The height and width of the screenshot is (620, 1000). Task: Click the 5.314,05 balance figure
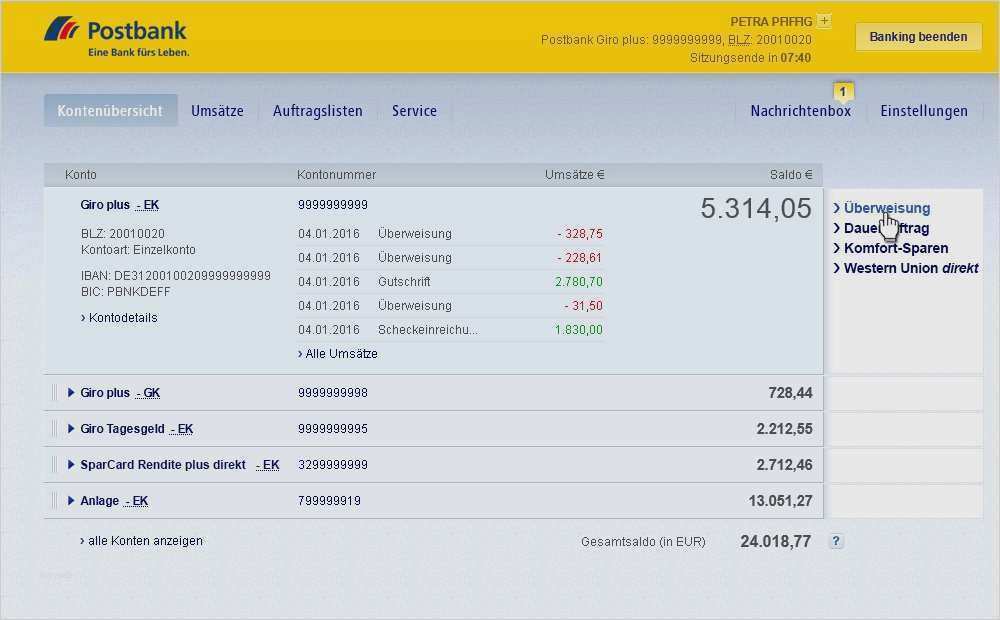[x=756, y=209]
